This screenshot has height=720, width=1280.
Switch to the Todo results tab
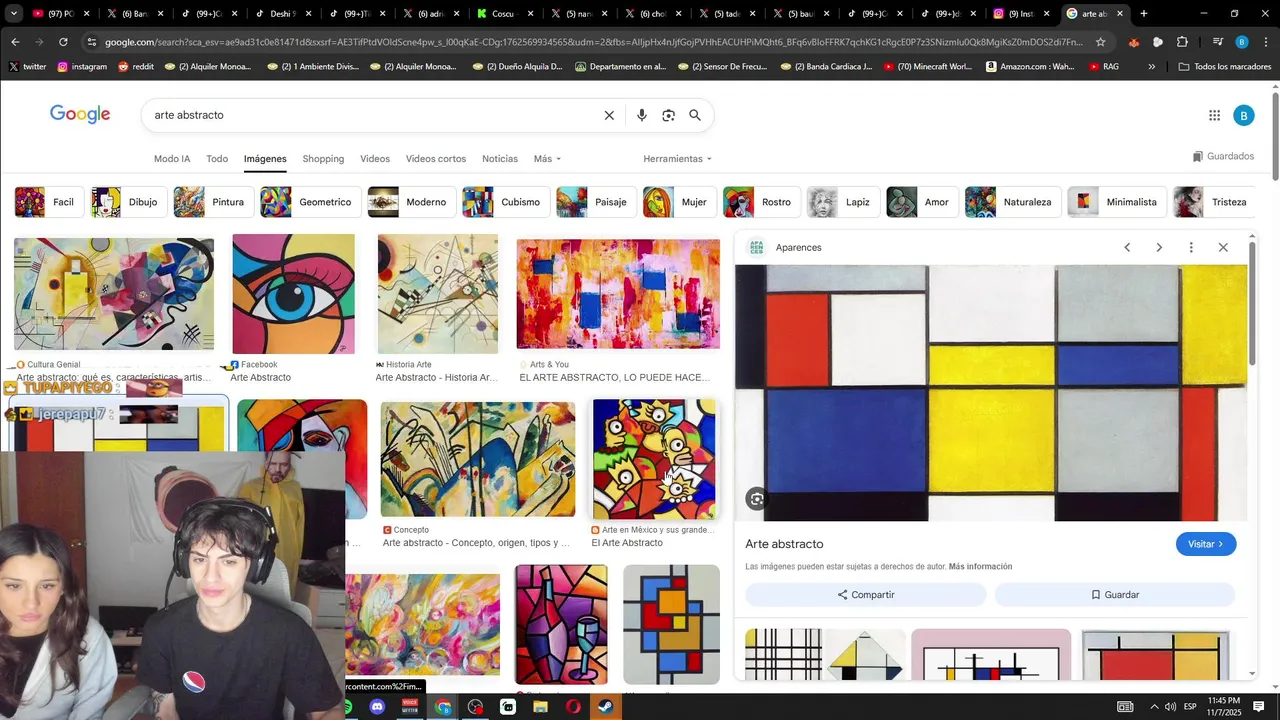pyautogui.click(x=217, y=159)
